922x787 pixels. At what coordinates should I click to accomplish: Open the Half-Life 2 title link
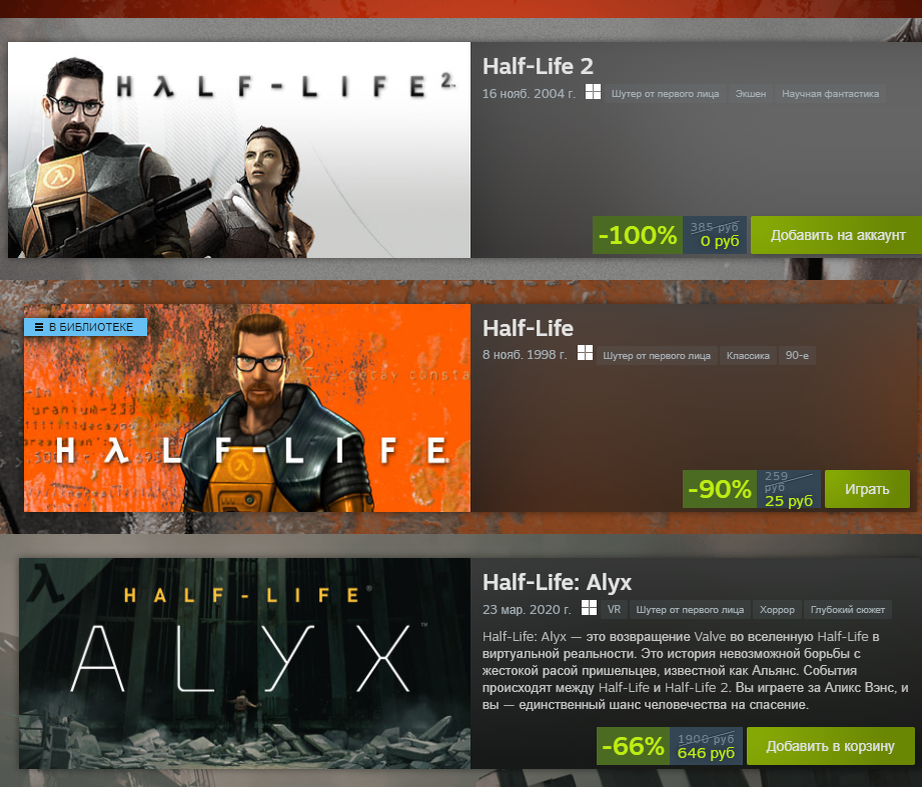(537, 66)
